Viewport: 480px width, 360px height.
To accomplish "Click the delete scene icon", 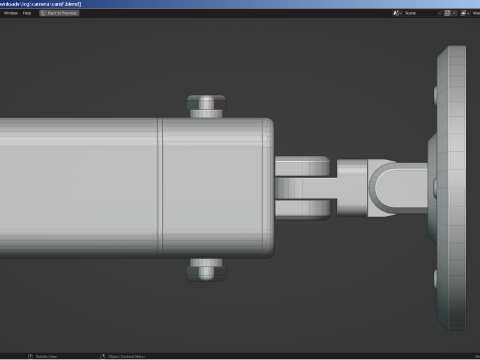I will tap(454, 13).
